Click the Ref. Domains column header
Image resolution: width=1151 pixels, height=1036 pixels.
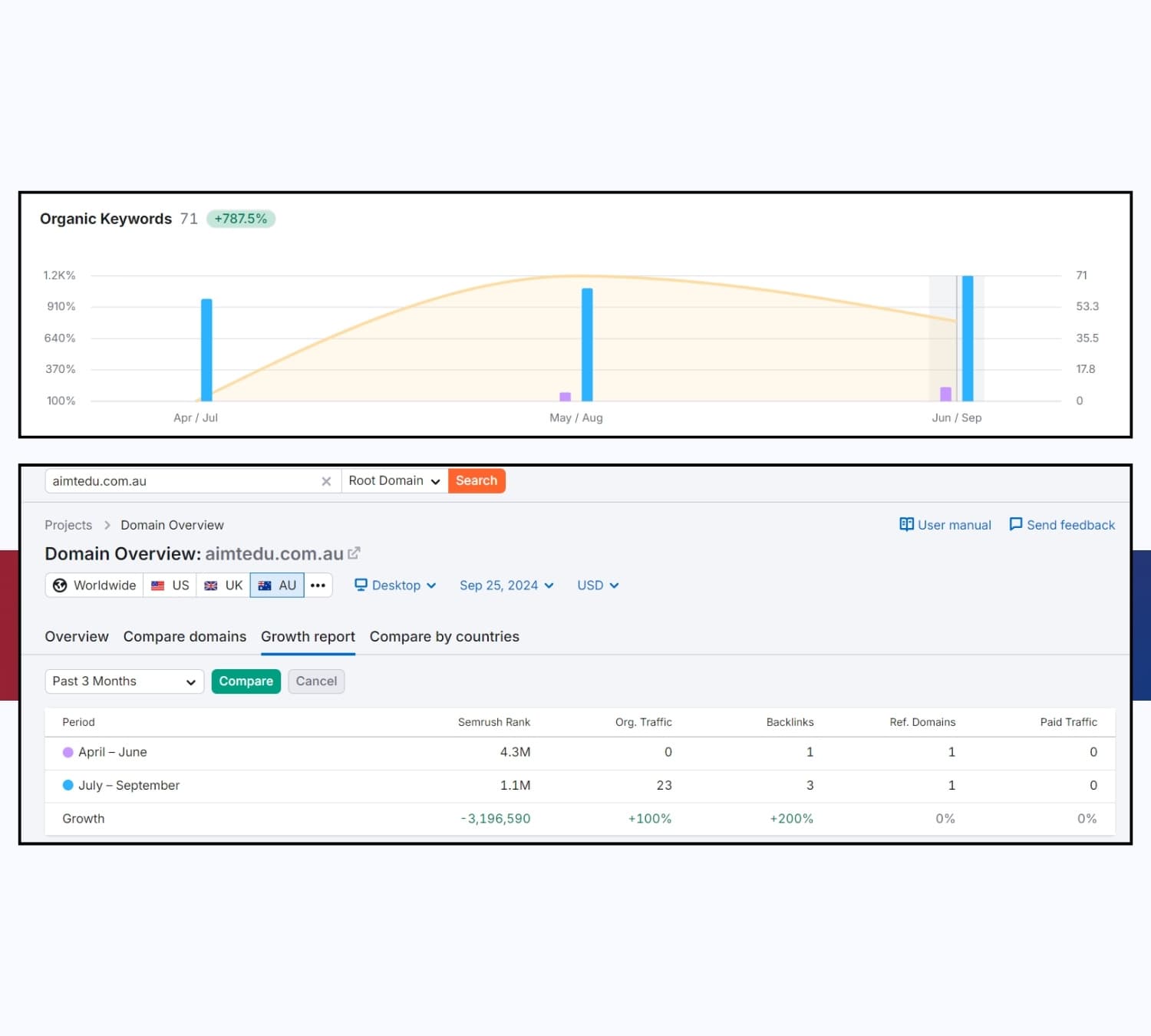(922, 722)
